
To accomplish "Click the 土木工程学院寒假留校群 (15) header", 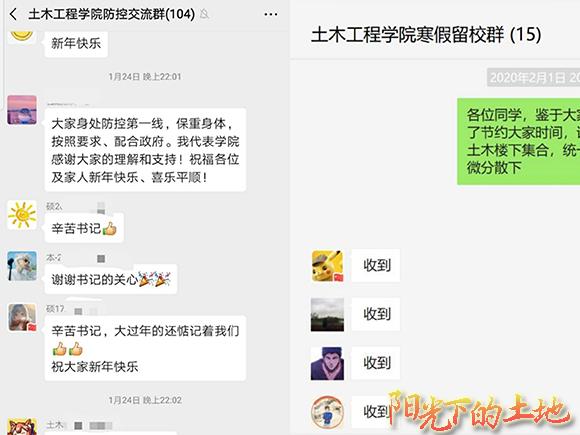I will click(x=426, y=35).
